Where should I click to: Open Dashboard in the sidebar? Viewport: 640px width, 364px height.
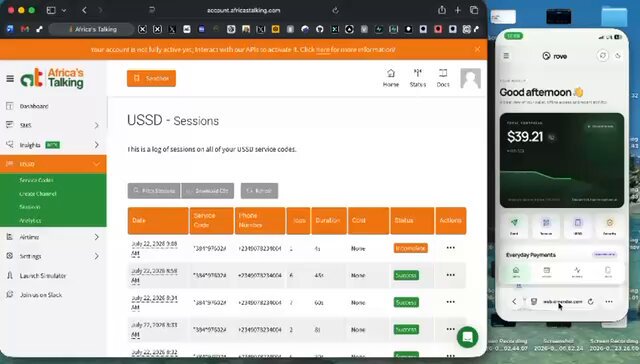33,106
